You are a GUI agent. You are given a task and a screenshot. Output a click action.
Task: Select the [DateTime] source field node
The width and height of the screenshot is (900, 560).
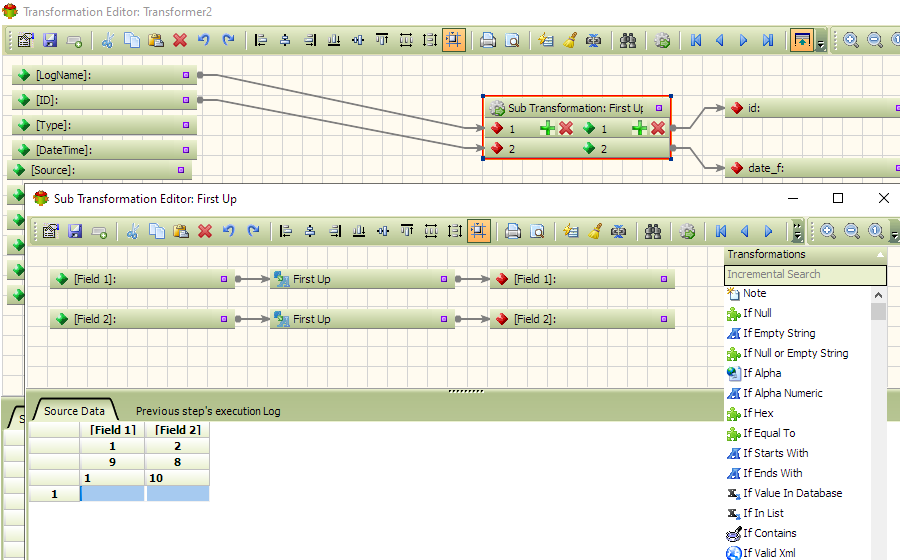104,150
